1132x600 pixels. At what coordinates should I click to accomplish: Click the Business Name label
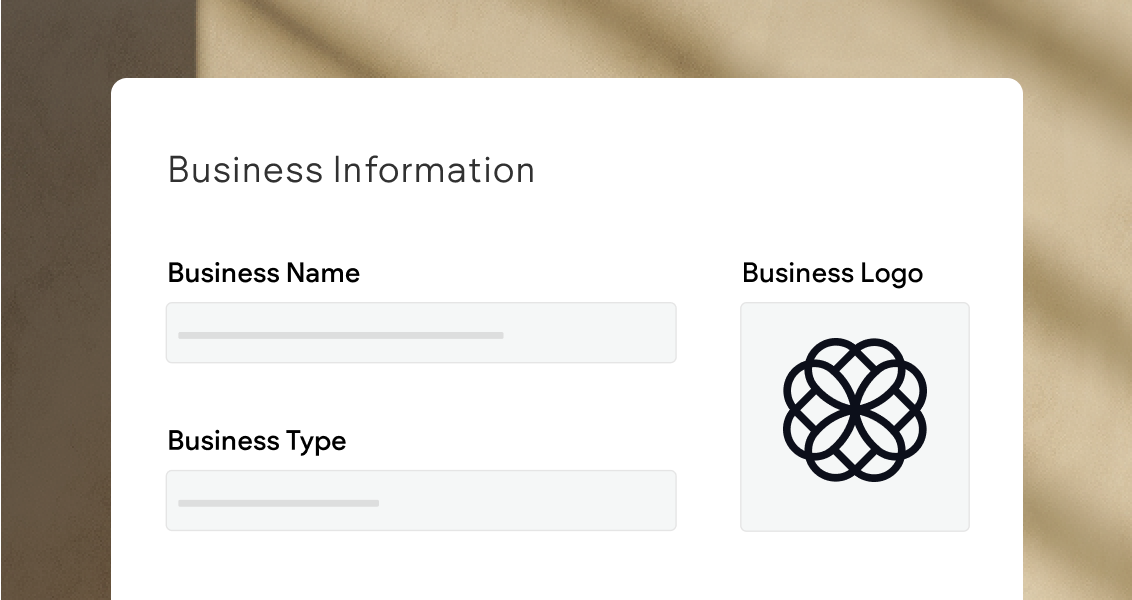[263, 273]
